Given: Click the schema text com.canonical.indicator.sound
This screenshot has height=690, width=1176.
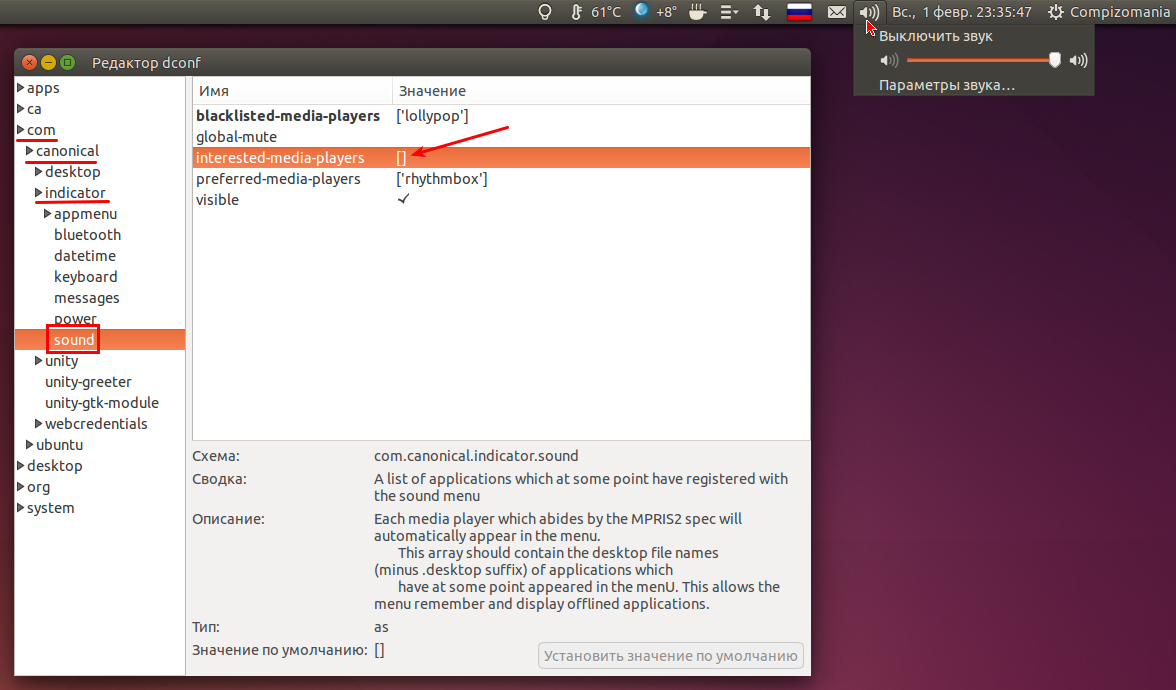Looking at the screenshot, I should (x=476, y=455).
